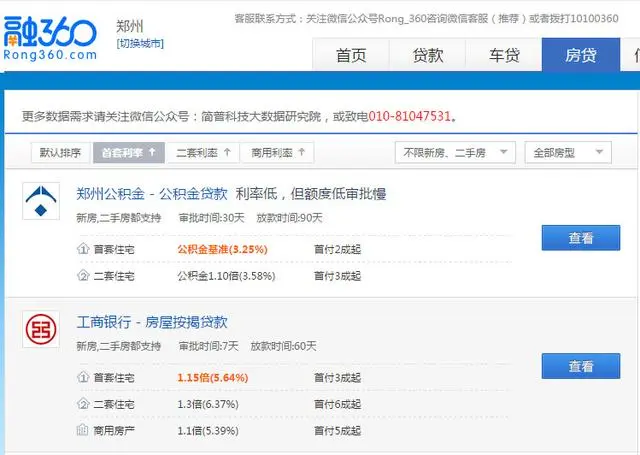
Task: Open the 车贷 tab
Action: point(504,55)
